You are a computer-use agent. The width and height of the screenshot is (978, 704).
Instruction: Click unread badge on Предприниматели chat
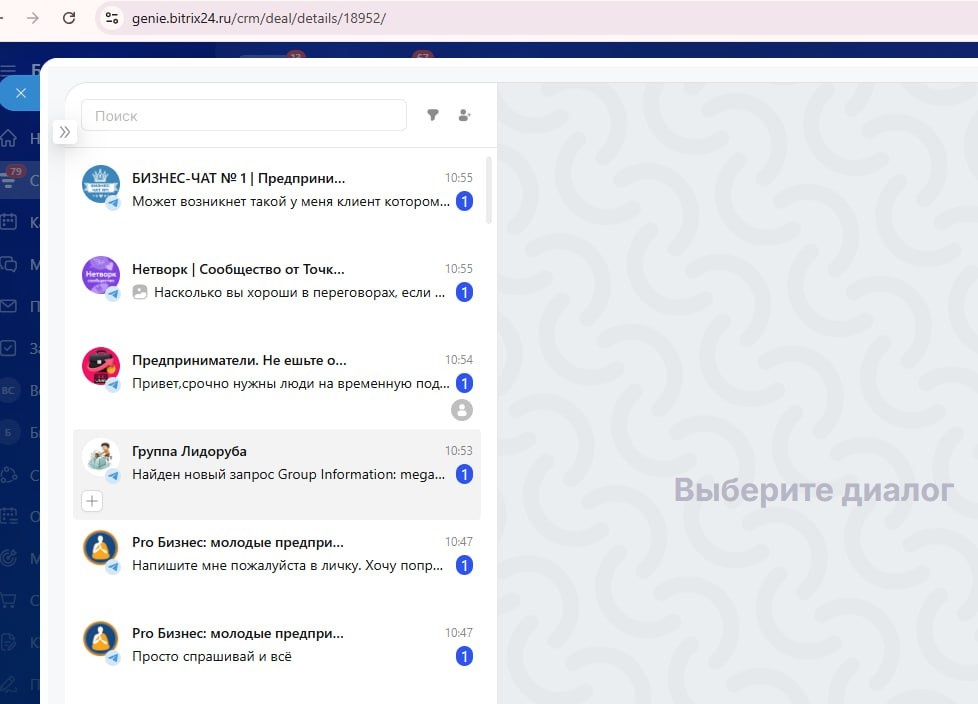pyautogui.click(x=464, y=383)
